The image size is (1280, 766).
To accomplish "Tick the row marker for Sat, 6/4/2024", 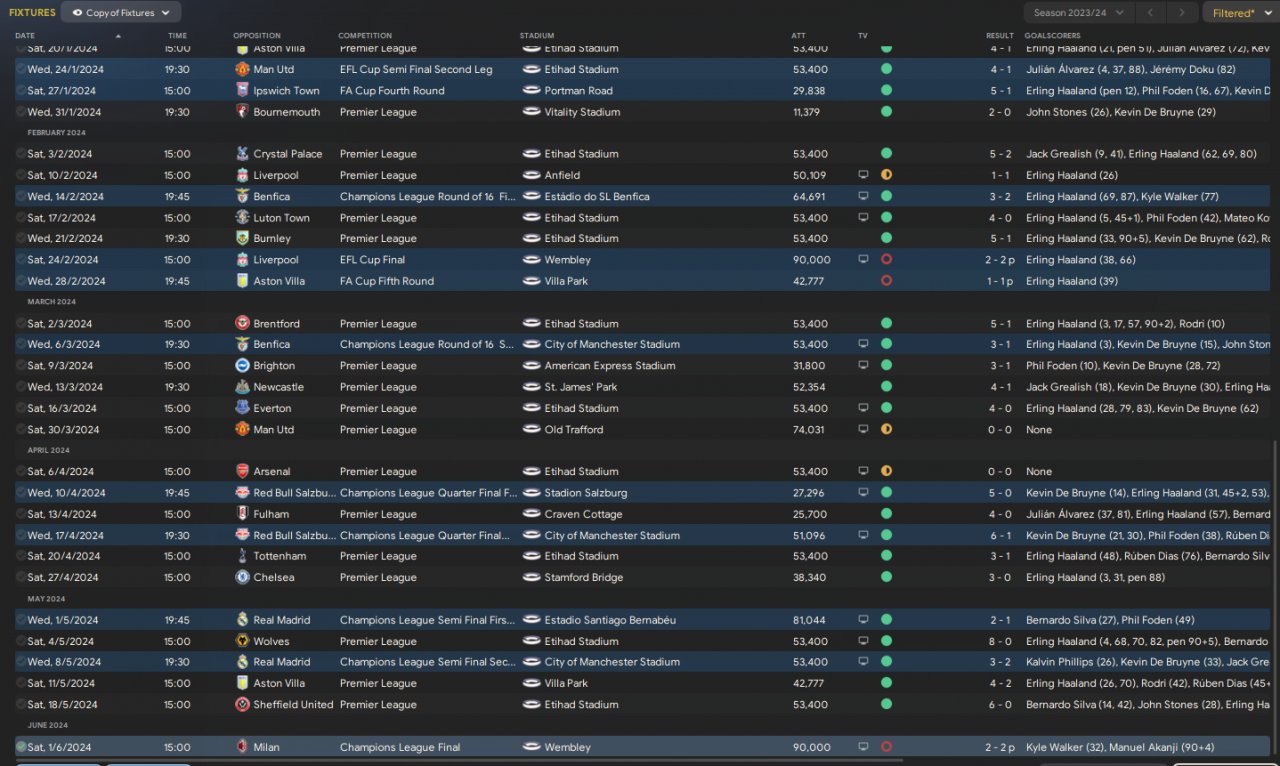I will point(21,472).
